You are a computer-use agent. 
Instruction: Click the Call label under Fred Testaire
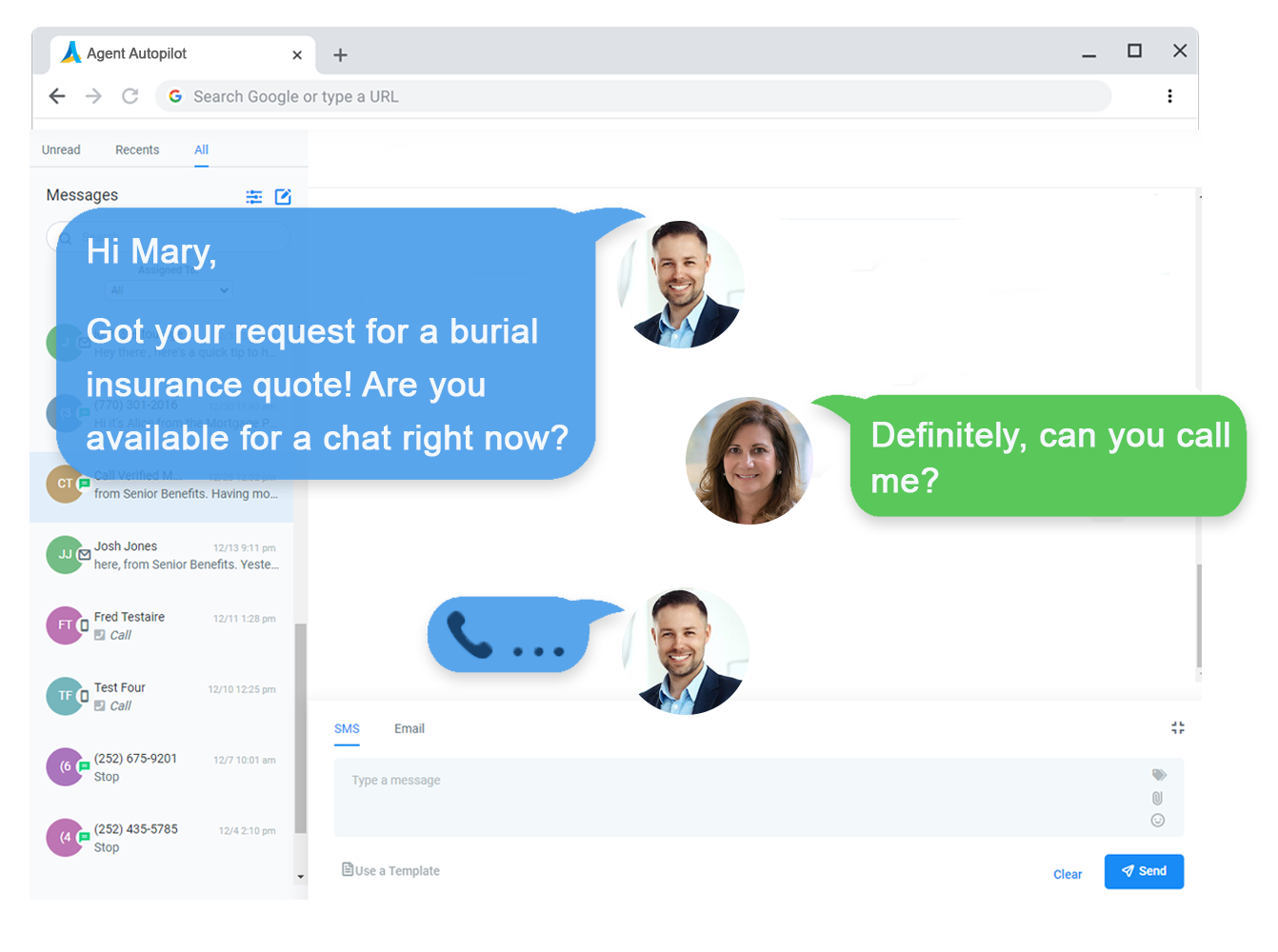point(121,635)
